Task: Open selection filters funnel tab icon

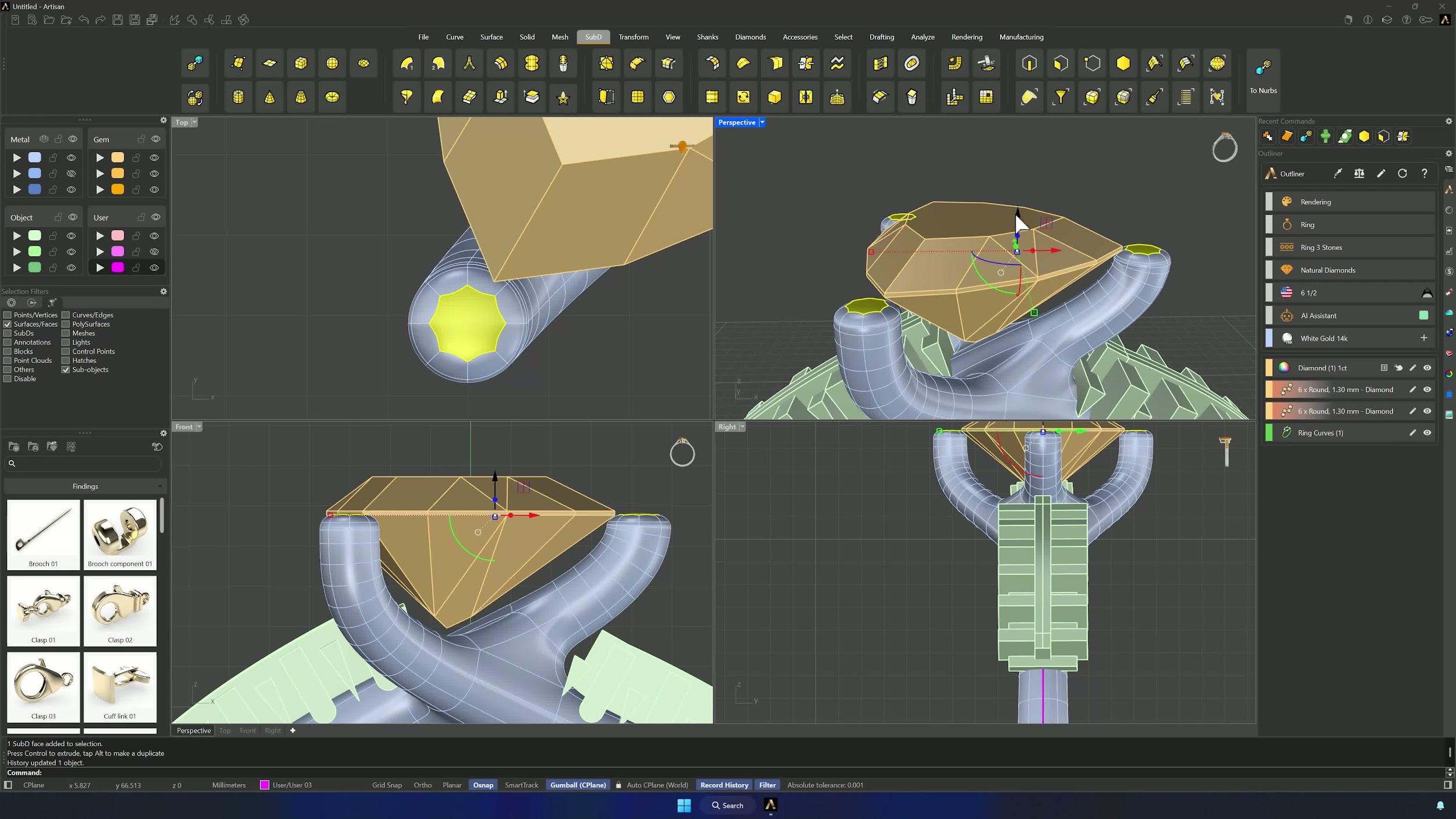Action: tap(52, 303)
